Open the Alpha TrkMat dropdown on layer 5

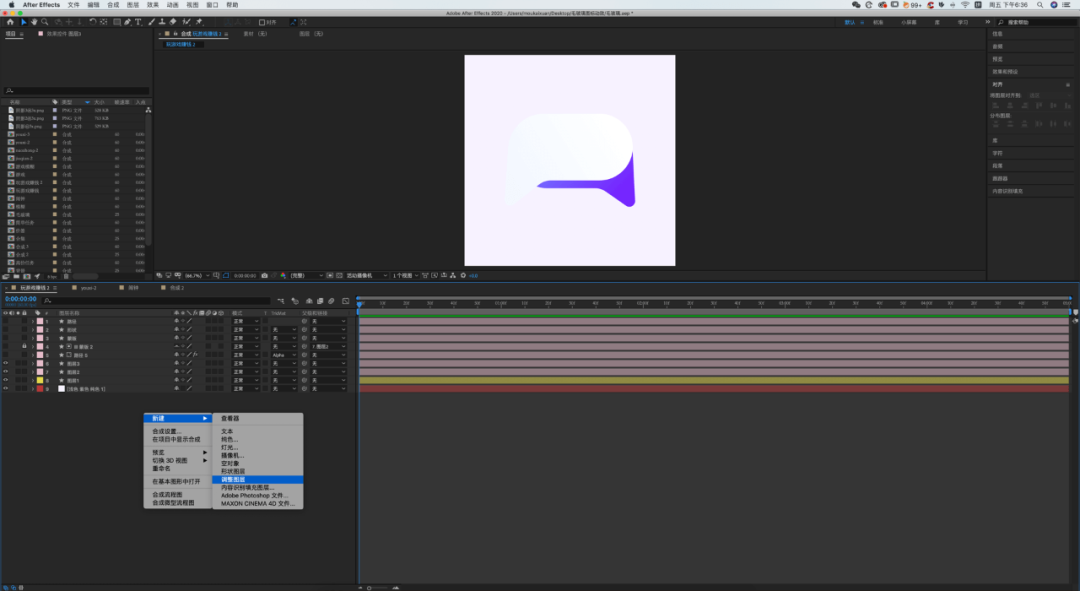click(284, 355)
